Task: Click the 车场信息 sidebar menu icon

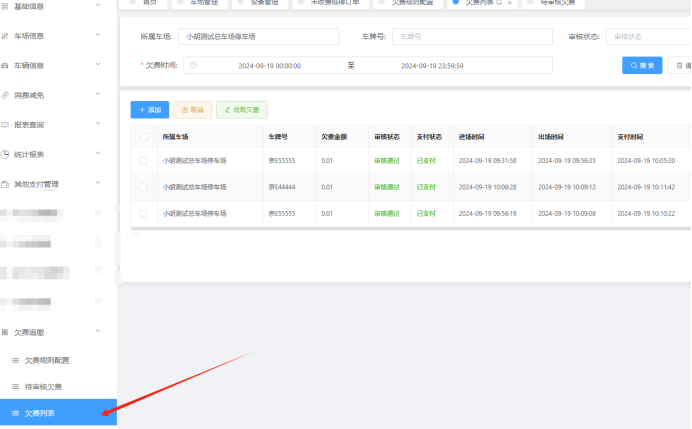Action: (5, 36)
